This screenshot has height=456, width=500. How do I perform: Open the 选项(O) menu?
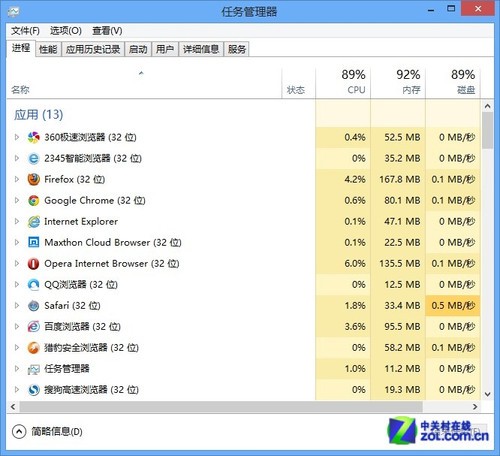click(x=66, y=31)
